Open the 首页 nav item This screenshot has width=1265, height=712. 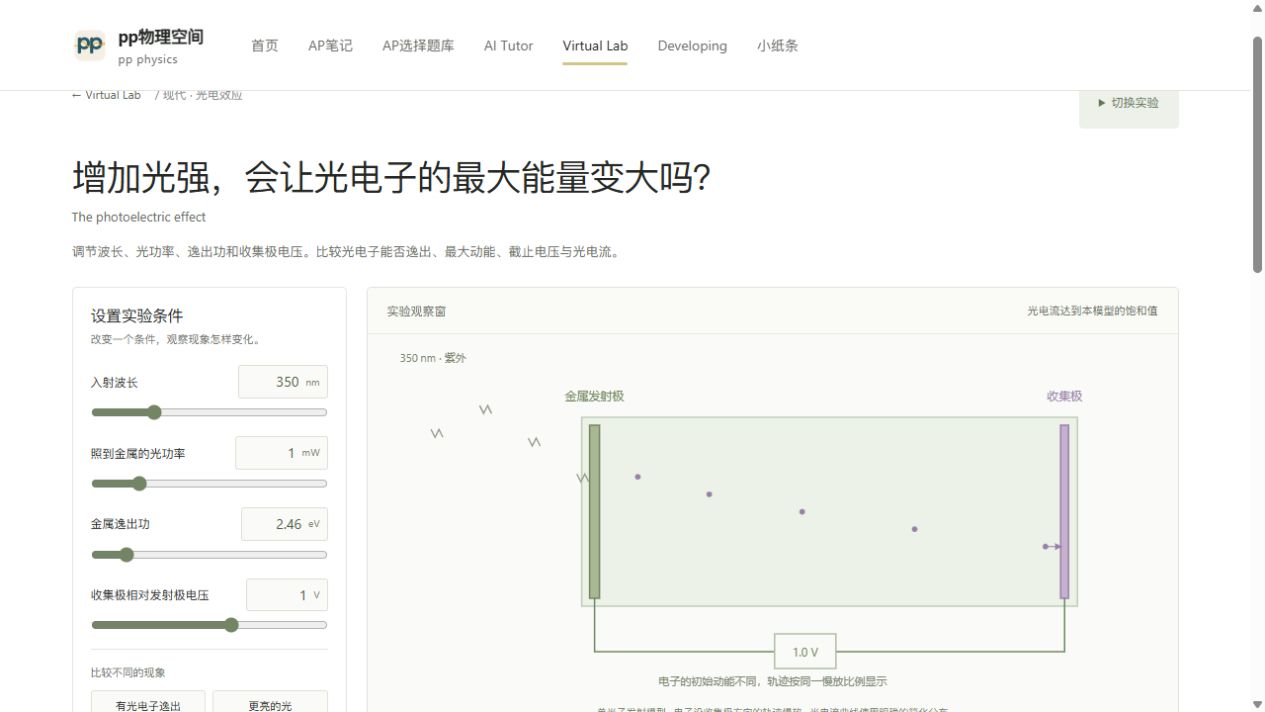[265, 46]
